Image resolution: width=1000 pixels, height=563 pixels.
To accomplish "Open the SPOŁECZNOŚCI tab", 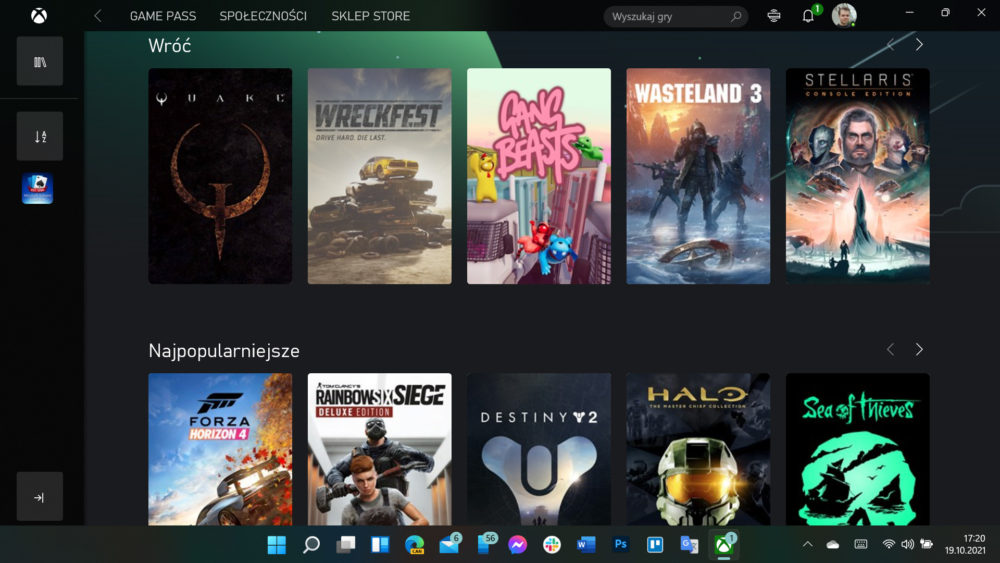I will point(263,16).
